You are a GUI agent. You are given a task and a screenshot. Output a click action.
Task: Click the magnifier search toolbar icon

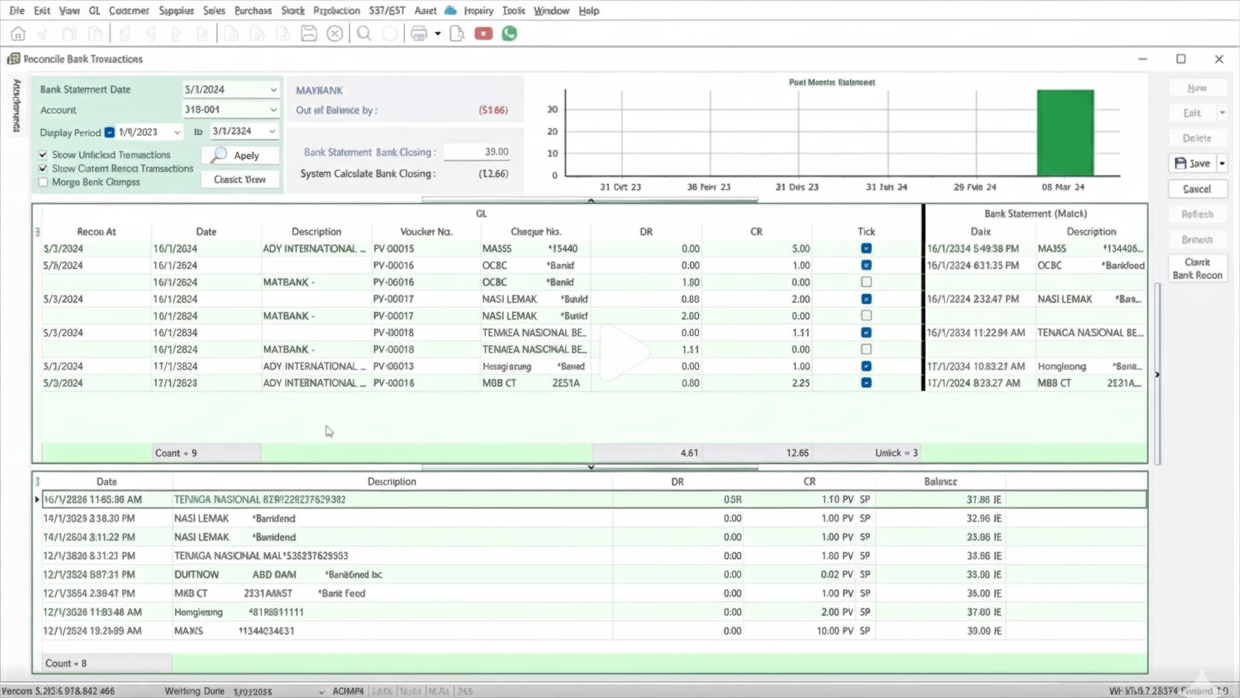tap(364, 34)
